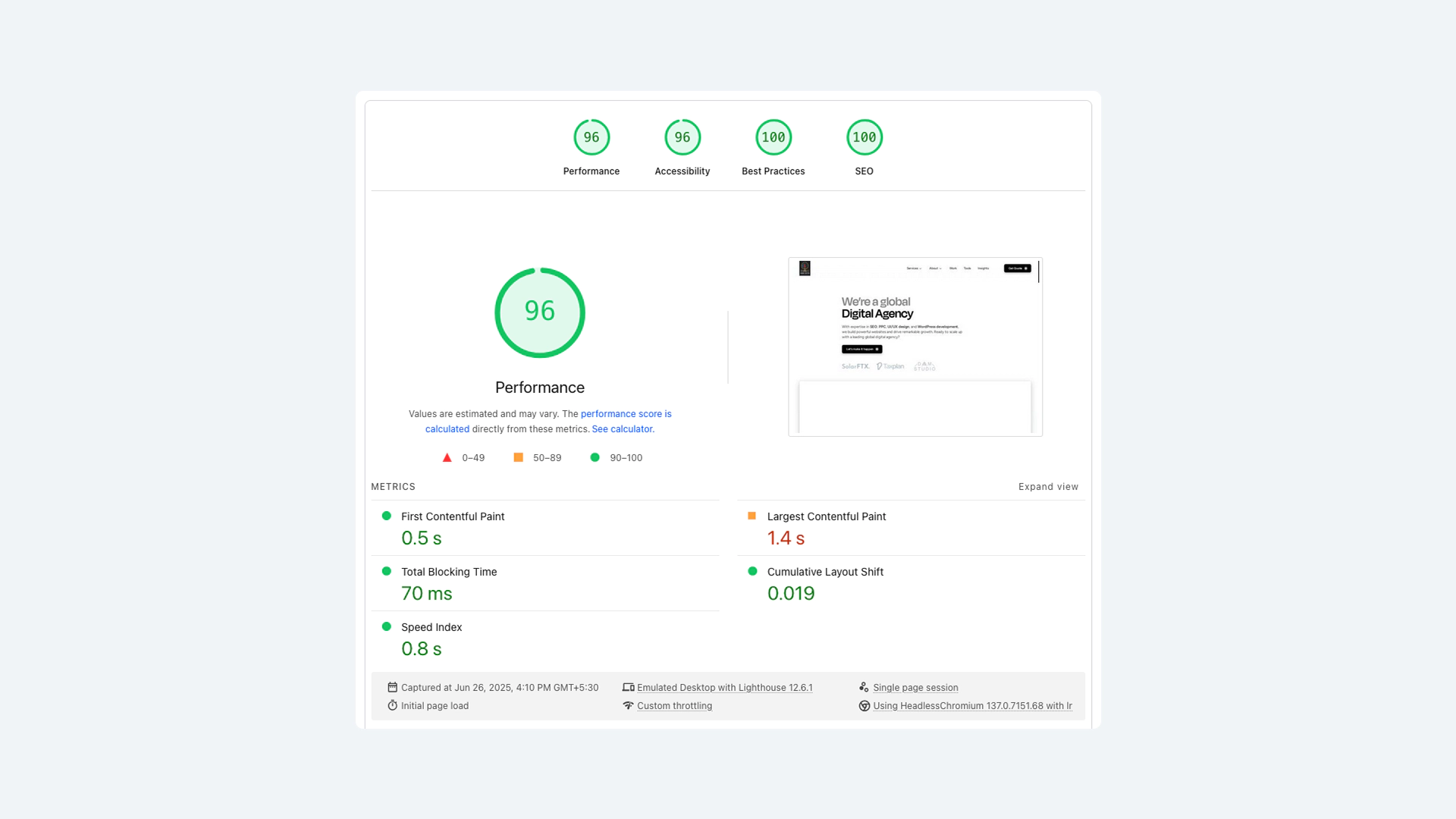Open Emulated Desktop with Lighthouse 12.6.1 details
The width and height of the screenshot is (1456, 819).
[x=725, y=688]
